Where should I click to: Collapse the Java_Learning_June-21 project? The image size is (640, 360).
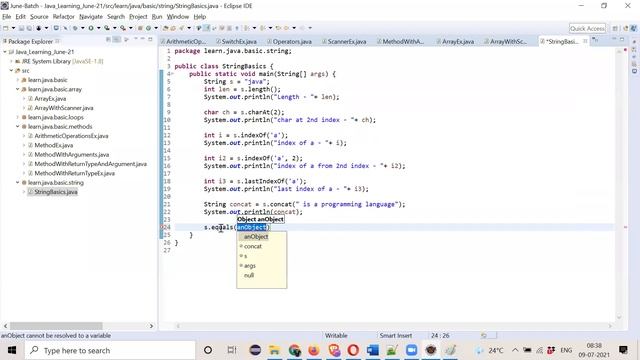click(x=5, y=52)
